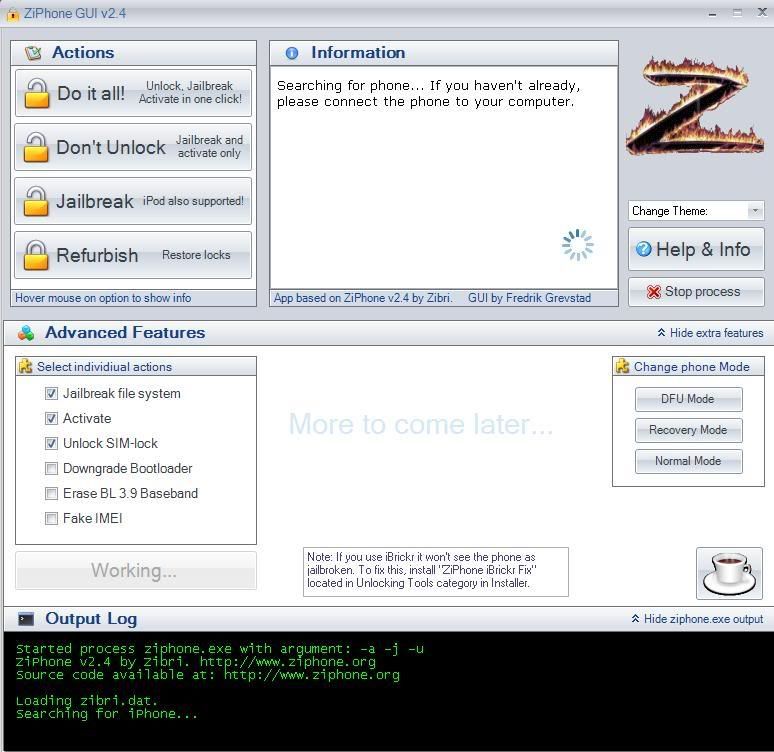Screen dimensions: 774x752
Task: Click the Refurbish restore locks button
Action: [133, 255]
